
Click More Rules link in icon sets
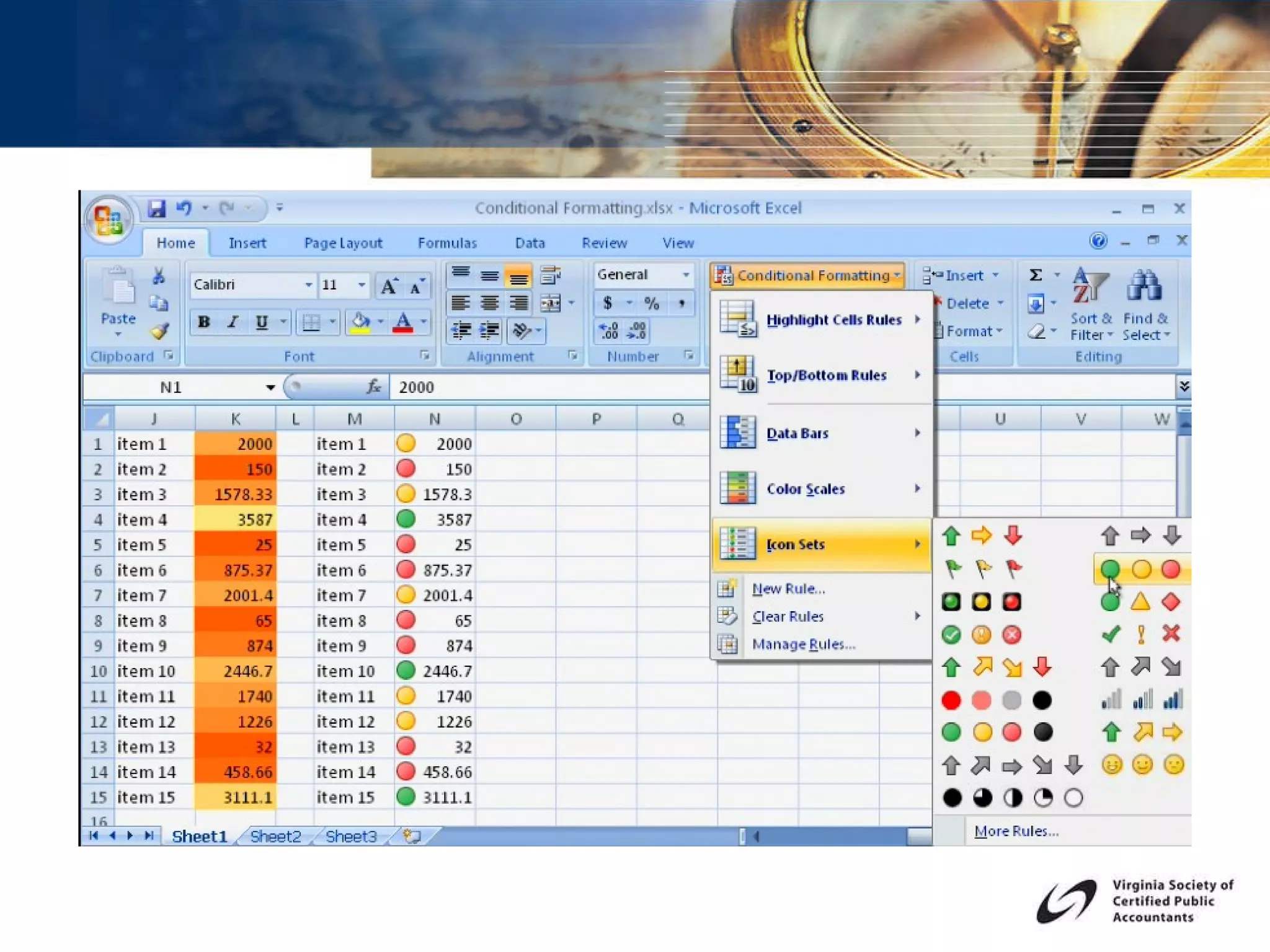coord(1016,831)
